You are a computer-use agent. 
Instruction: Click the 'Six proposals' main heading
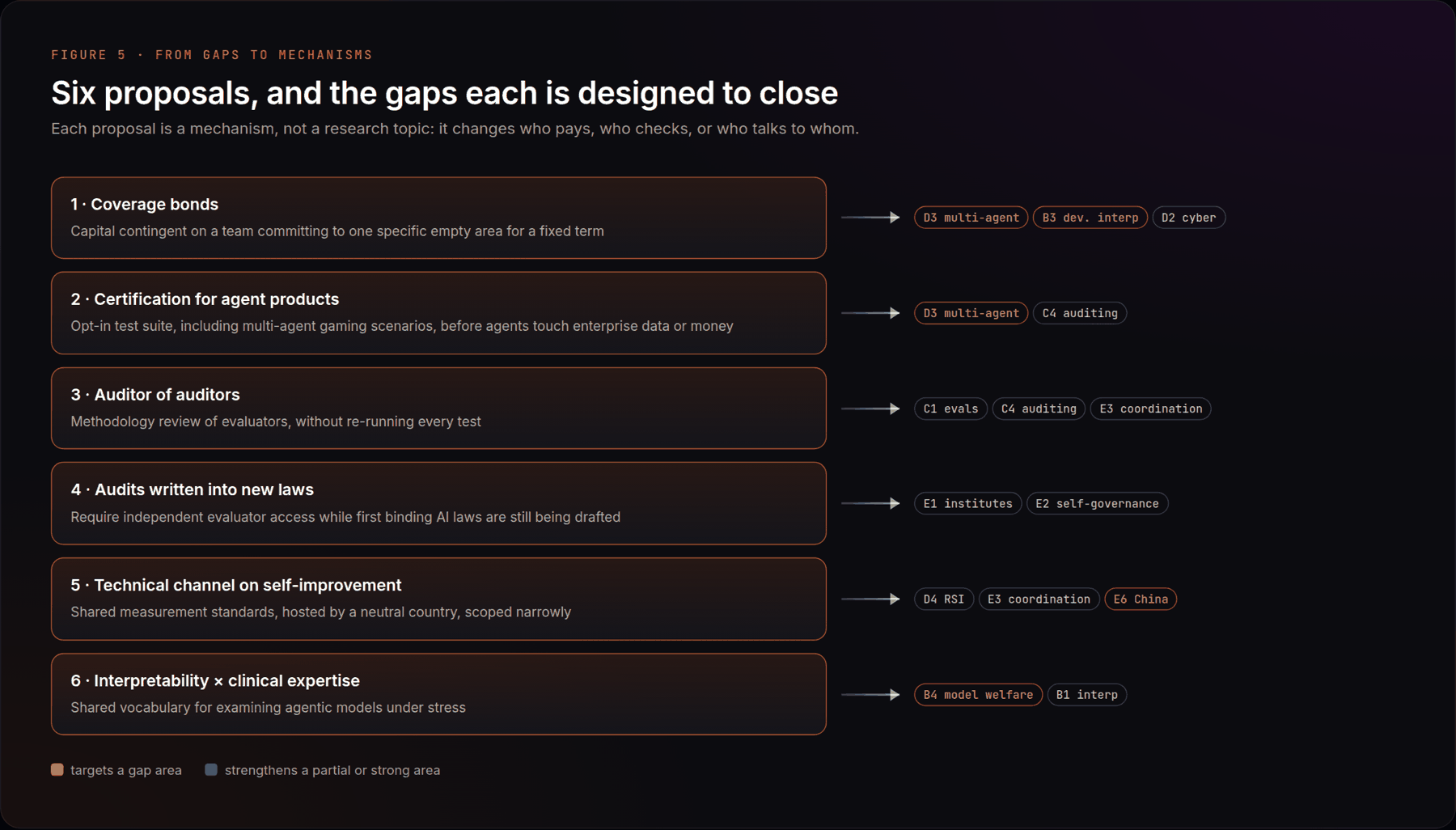(444, 93)
